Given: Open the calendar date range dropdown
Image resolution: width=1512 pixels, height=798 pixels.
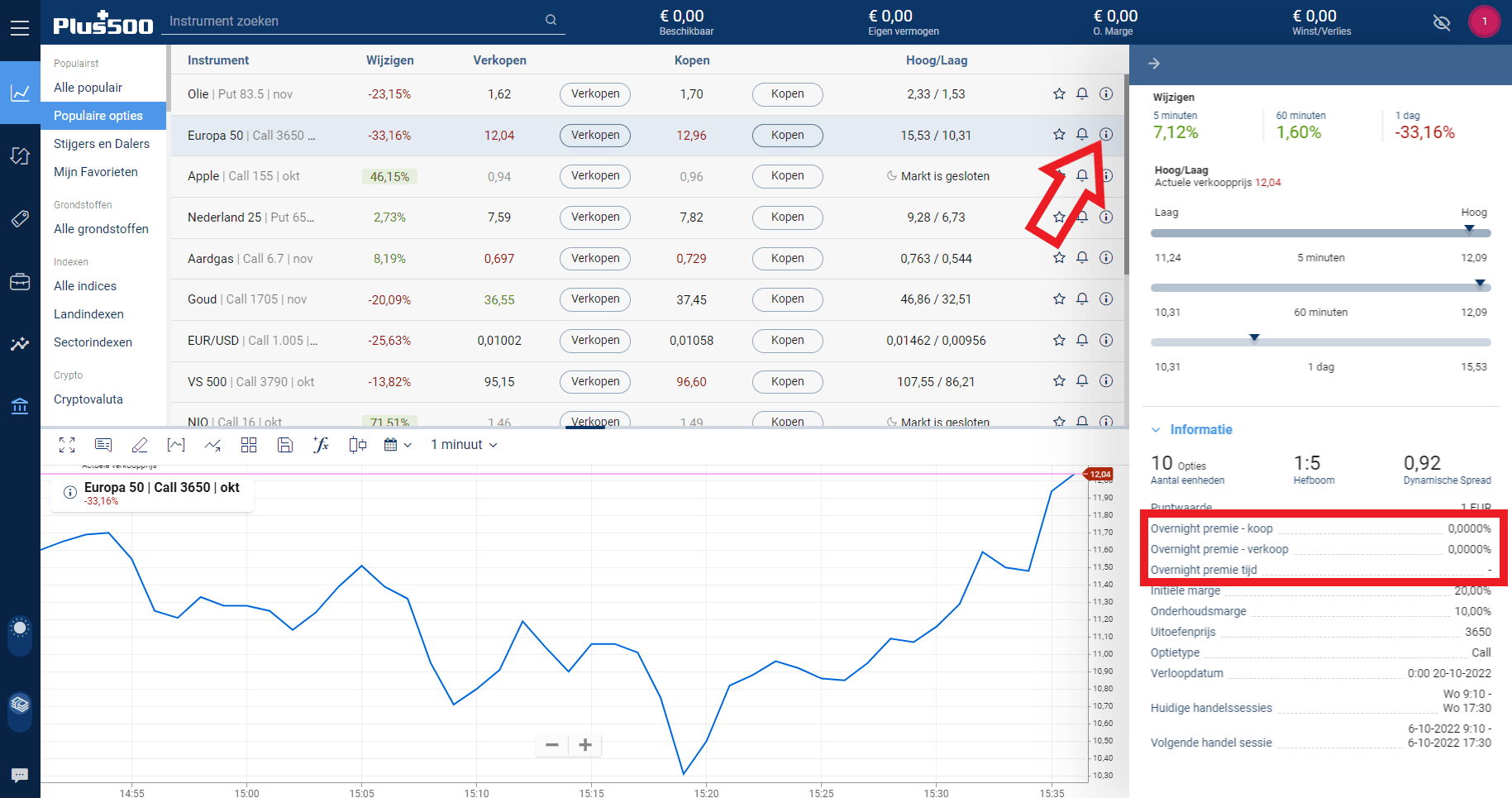Looking at the screenshot, I should pyautogui.click(x=398, y=445).
